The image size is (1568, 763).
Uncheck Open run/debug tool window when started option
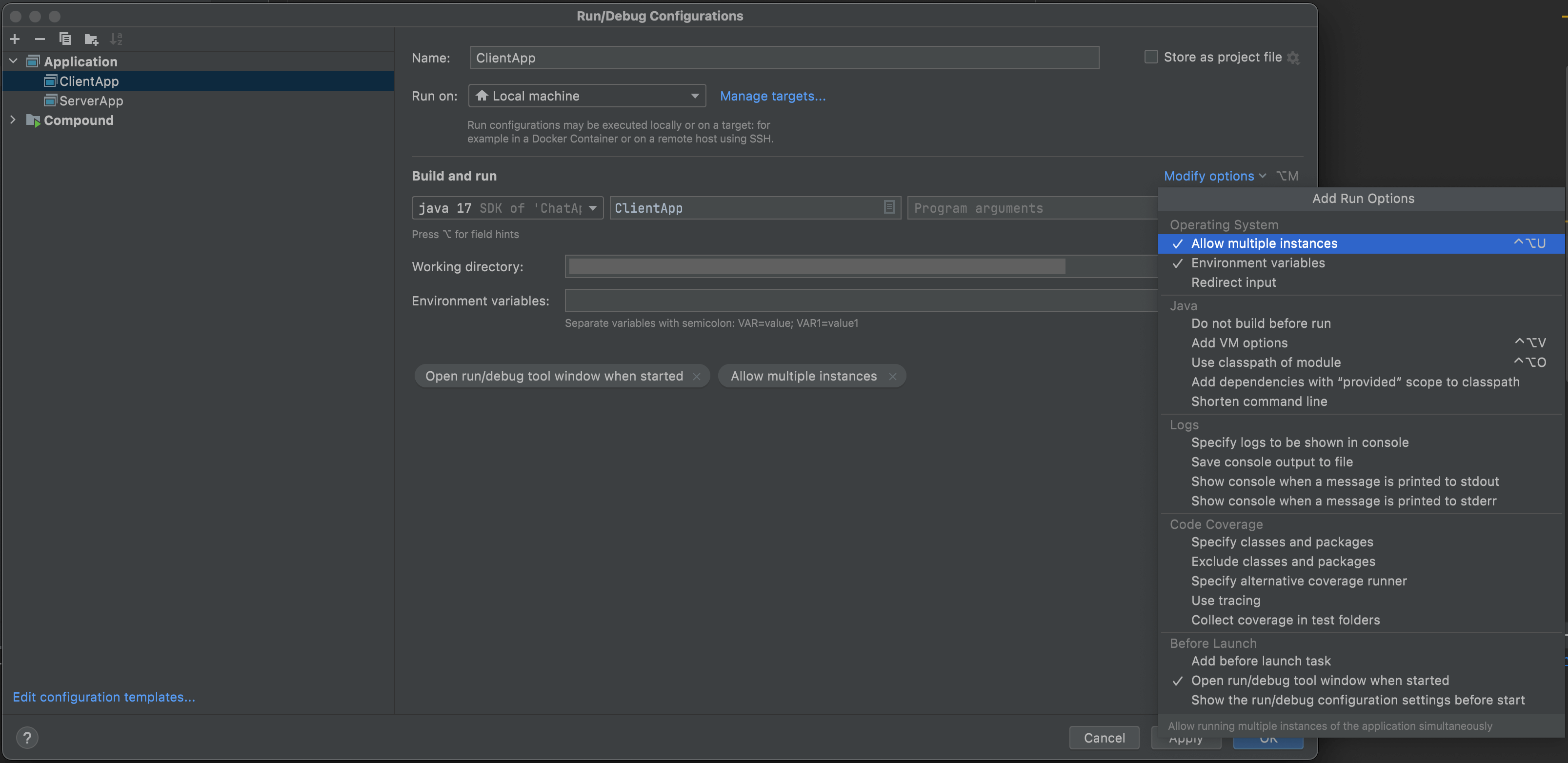pos(1361,680)
